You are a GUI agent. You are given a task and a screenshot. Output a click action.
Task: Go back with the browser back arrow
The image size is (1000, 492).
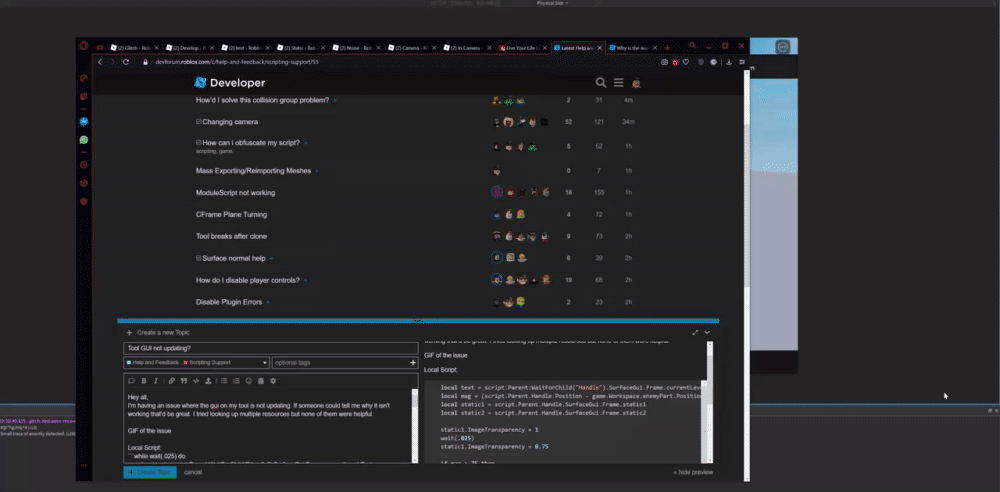[x=99, y=62]
